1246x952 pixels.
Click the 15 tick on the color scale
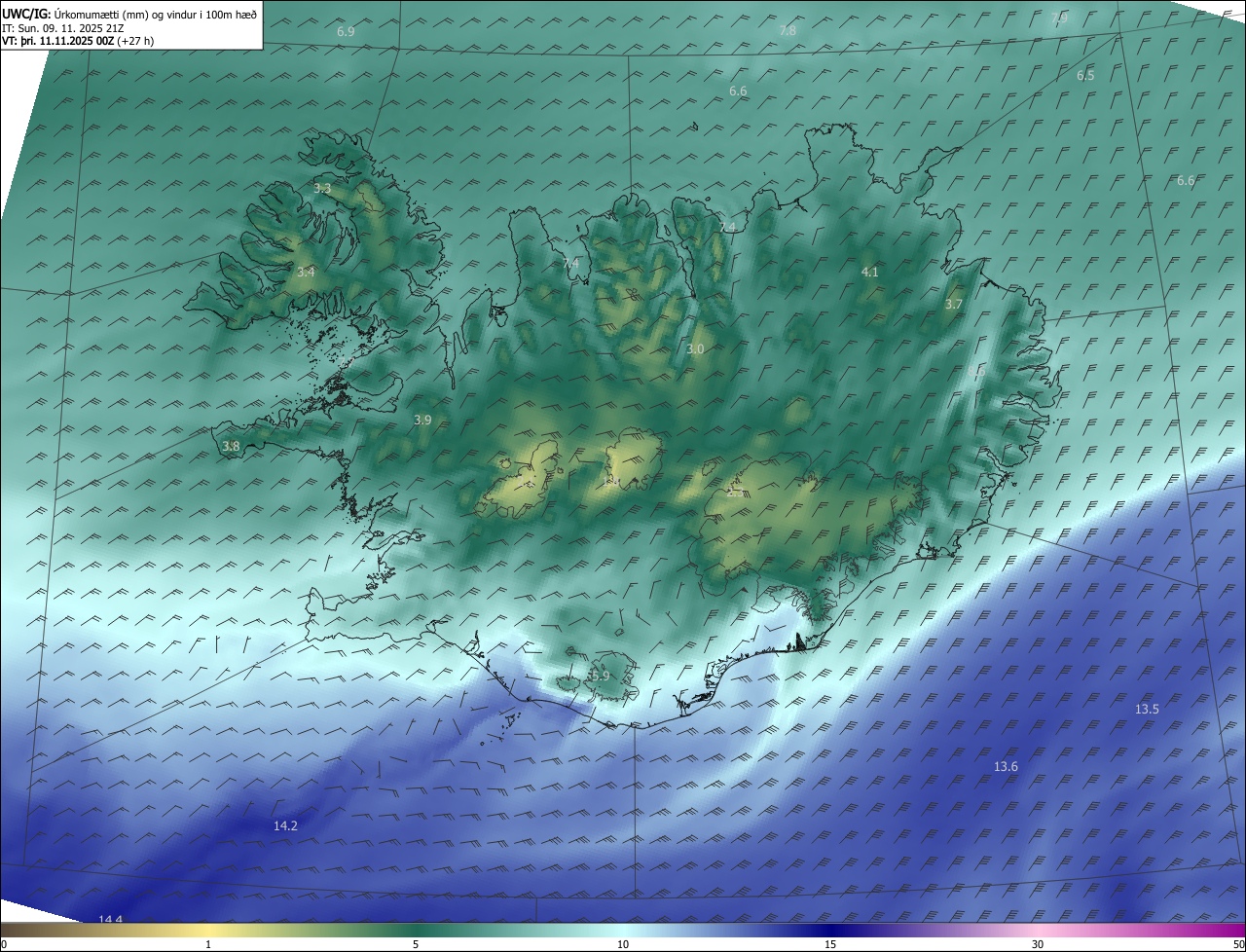(x=830, y=944)
